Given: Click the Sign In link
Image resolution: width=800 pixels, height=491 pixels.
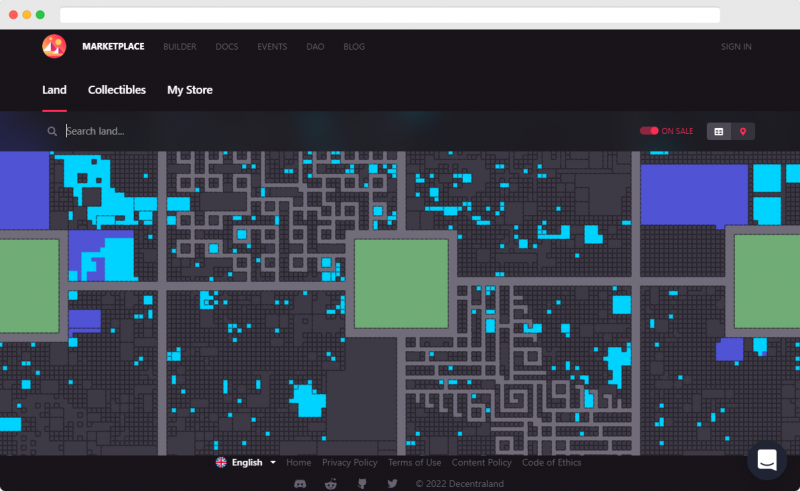Looking at the screenshot, I should pos(736,46).
